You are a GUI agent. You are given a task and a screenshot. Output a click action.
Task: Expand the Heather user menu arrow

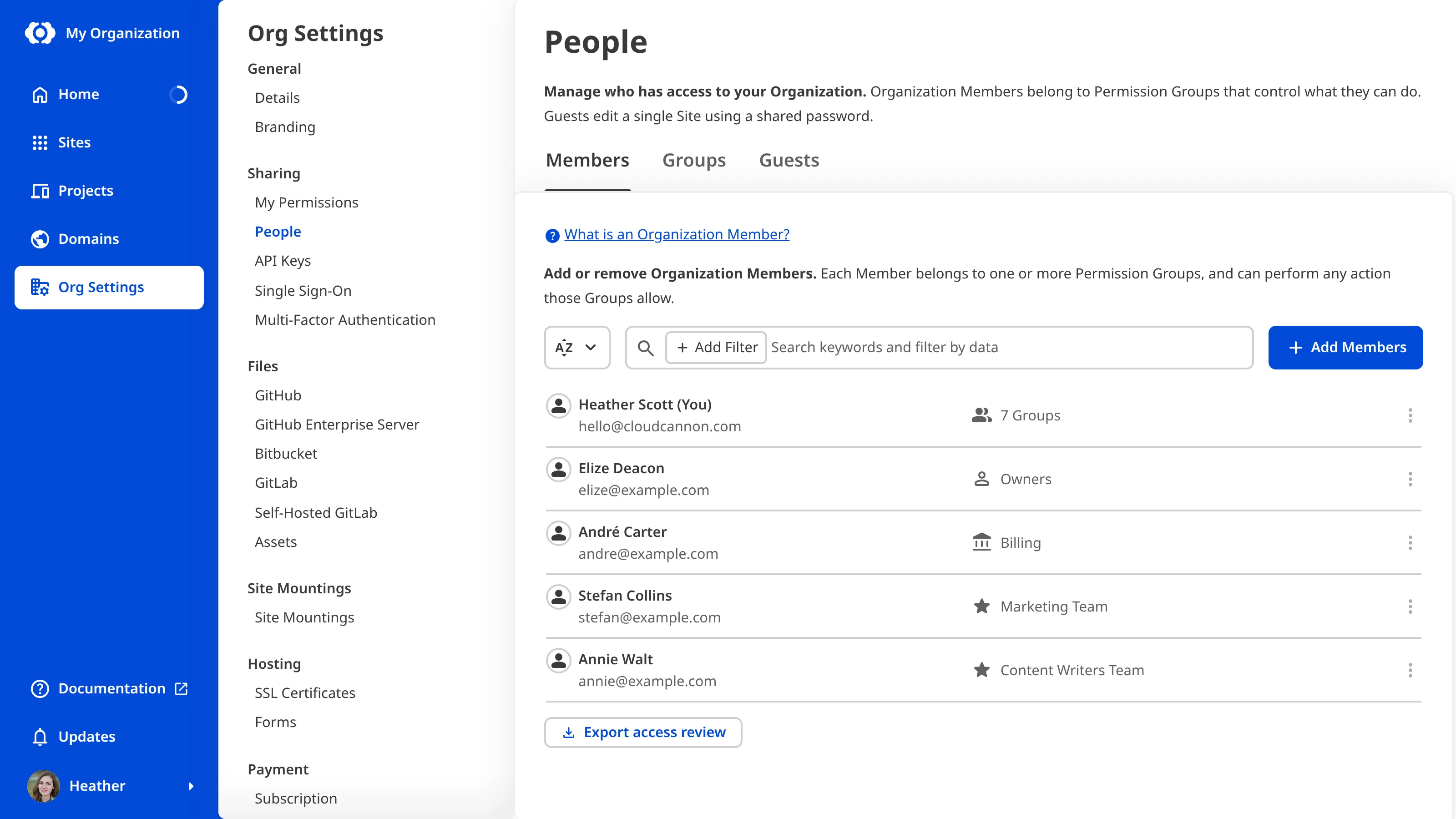click(x=191, y=786)
